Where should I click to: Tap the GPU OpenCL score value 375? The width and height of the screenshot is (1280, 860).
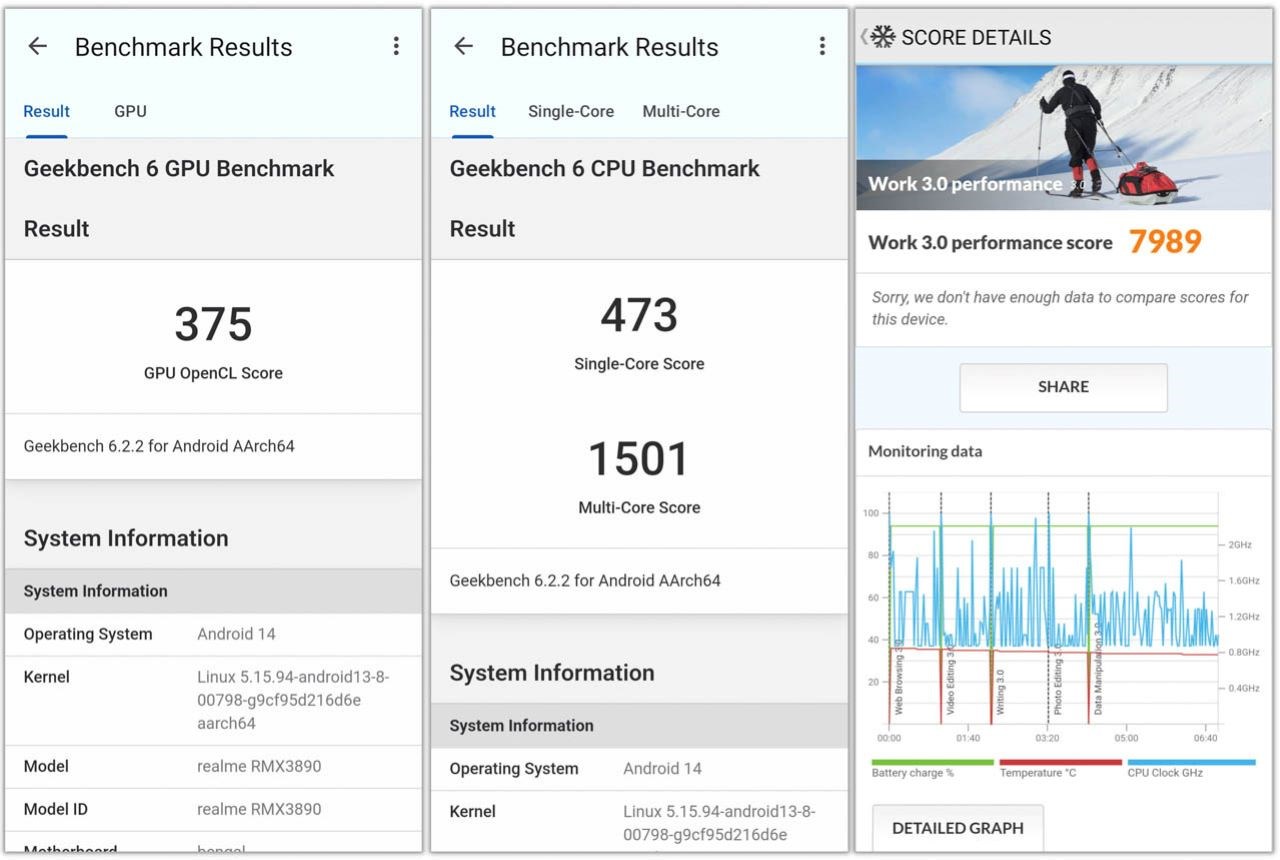[x=213, y=324]
